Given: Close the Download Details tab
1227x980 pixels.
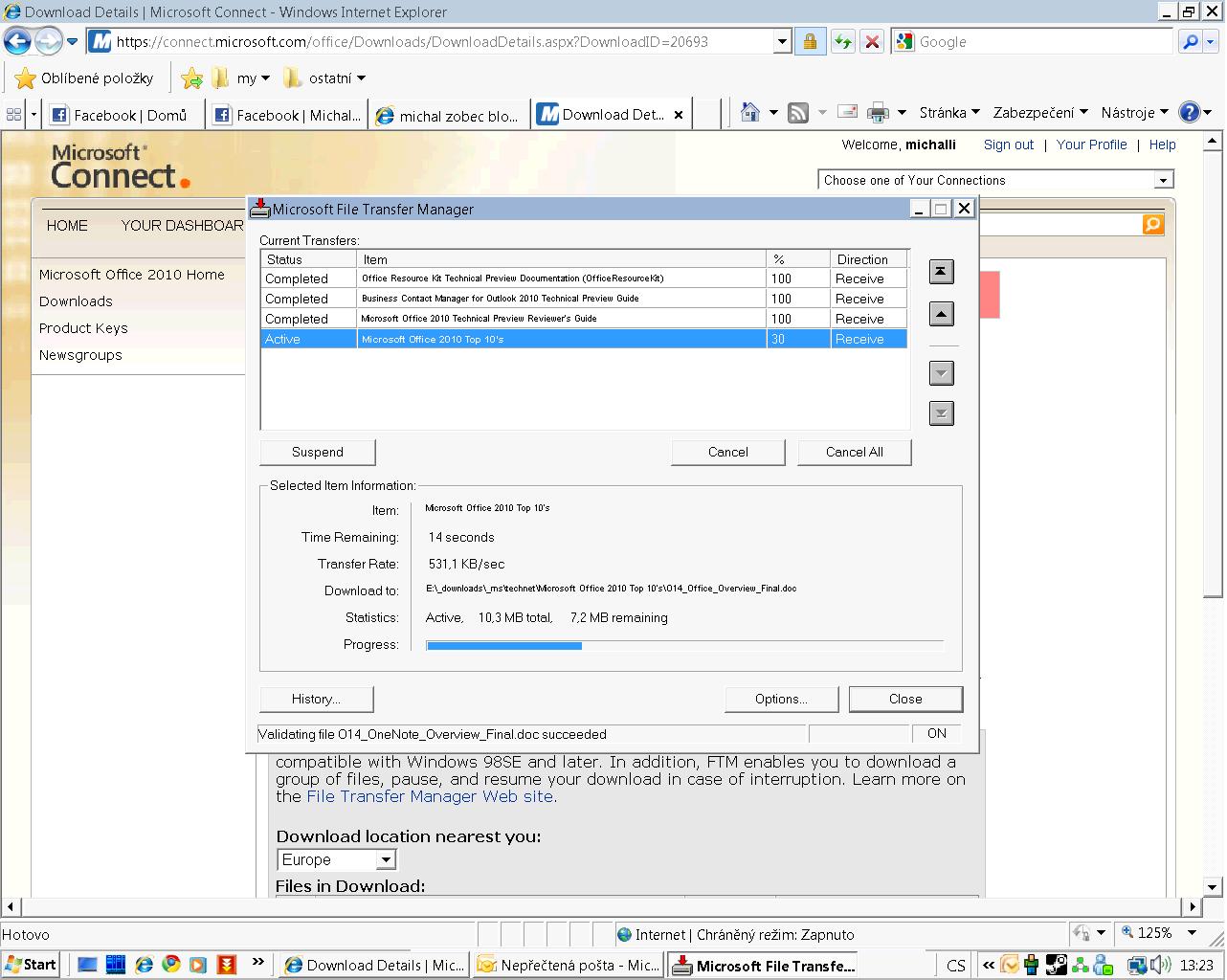Looking at the screenshot, I should click(679, 114).
